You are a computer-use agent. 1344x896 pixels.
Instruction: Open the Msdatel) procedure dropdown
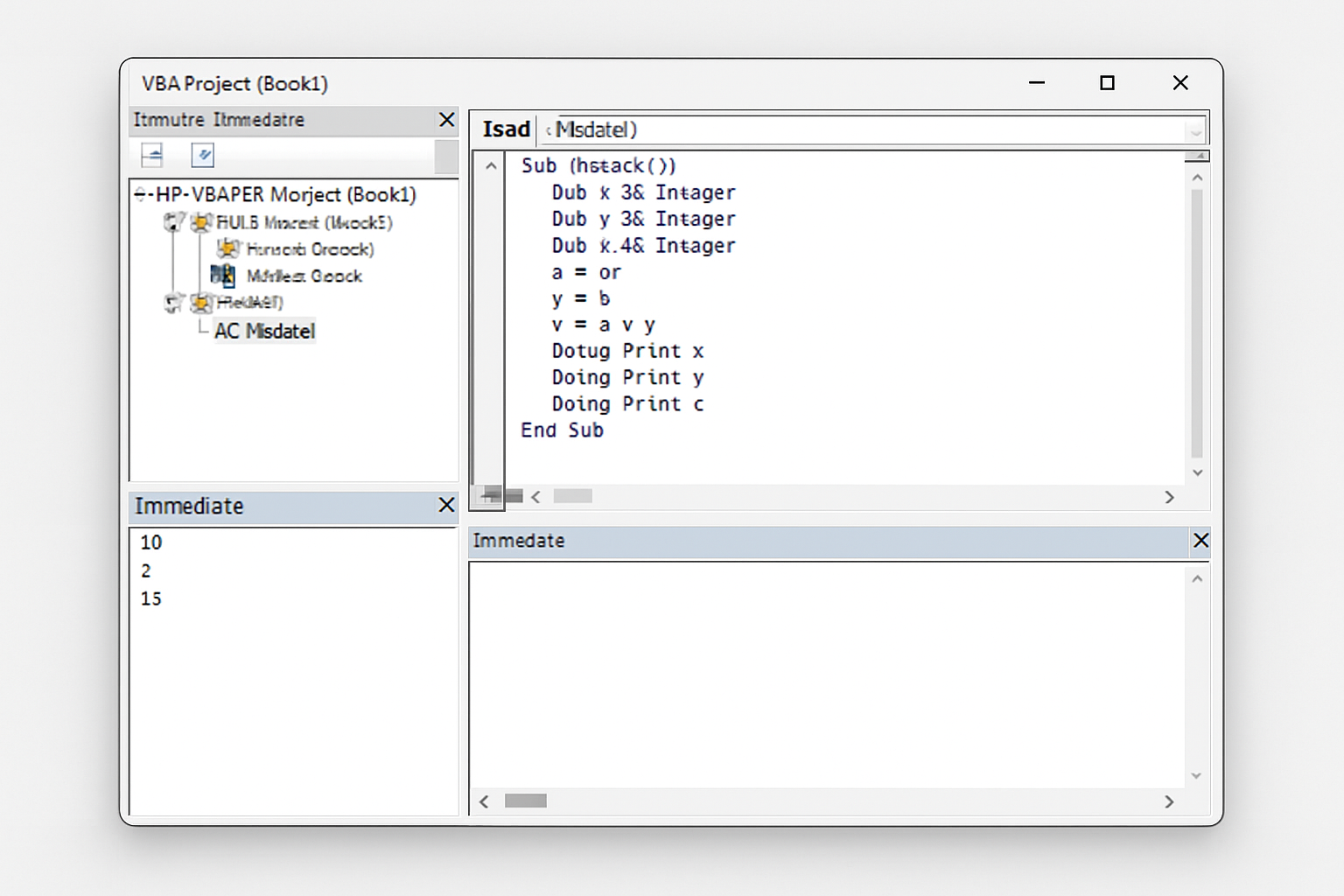pos(1195,131)
